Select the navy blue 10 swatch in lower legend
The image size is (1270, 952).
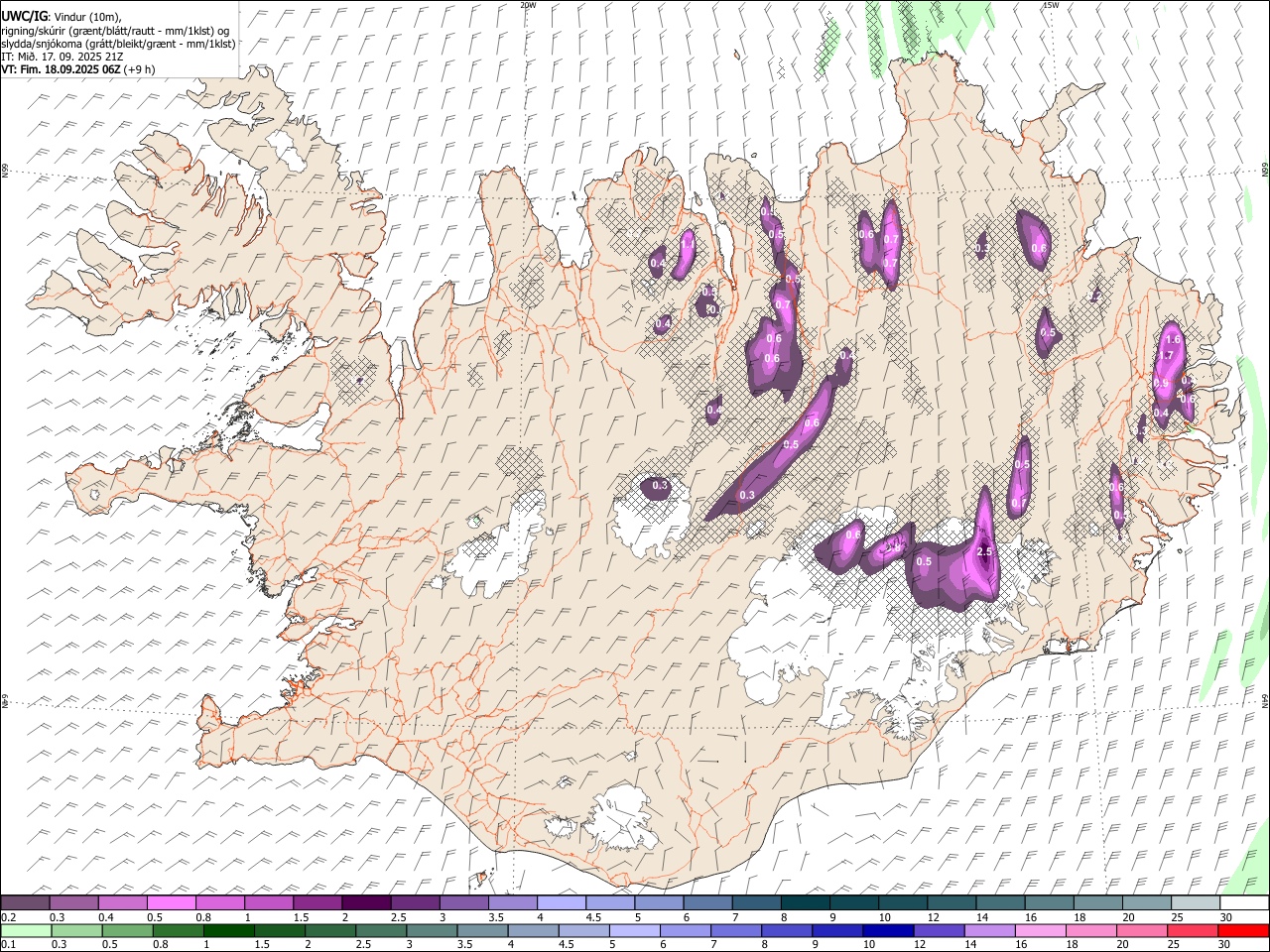(x=887, y=930)
